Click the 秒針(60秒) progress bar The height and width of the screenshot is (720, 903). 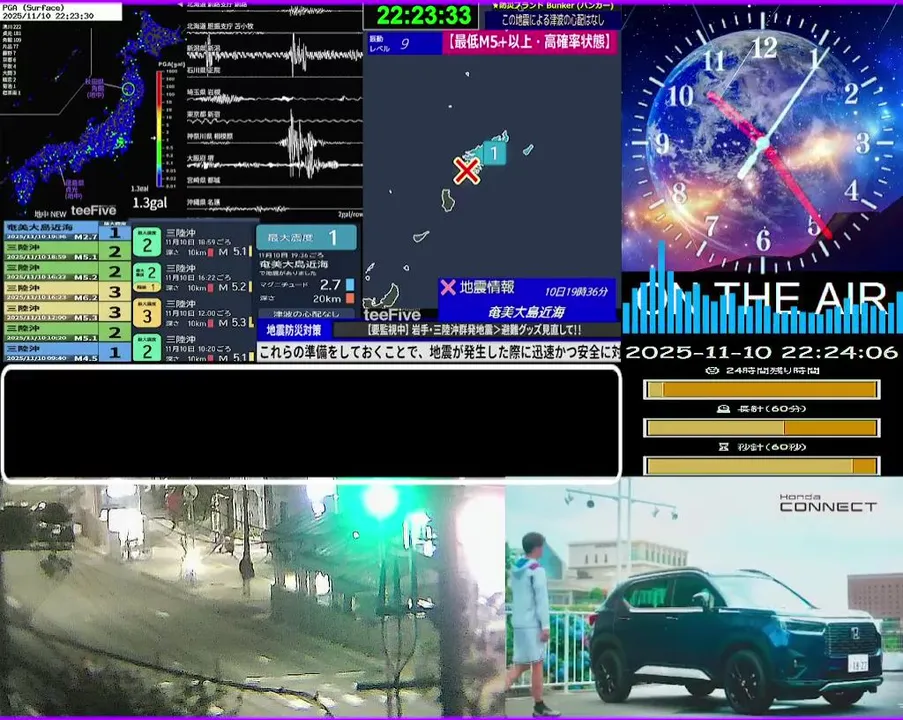(761, 465)
